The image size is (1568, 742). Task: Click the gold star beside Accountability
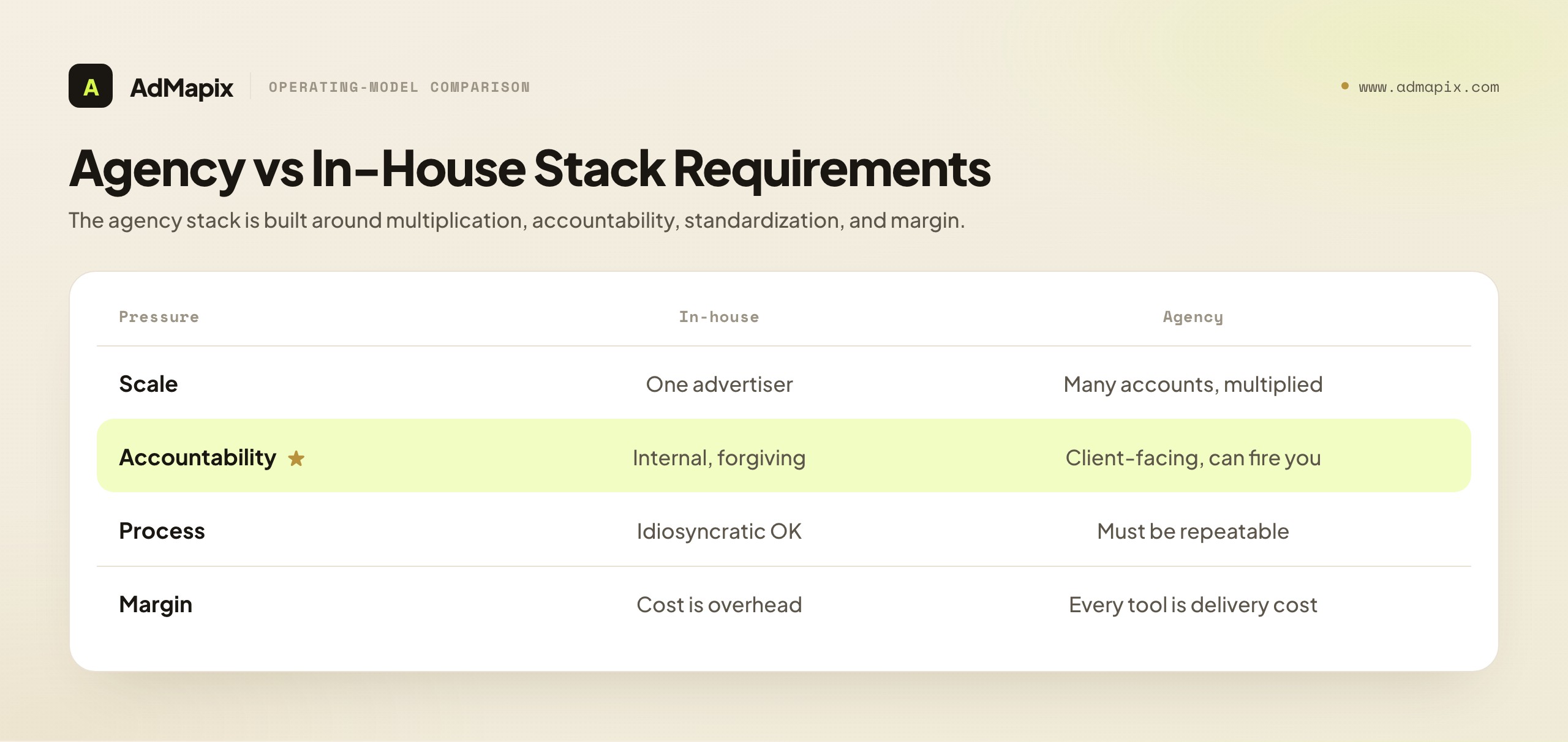[296, 458]
